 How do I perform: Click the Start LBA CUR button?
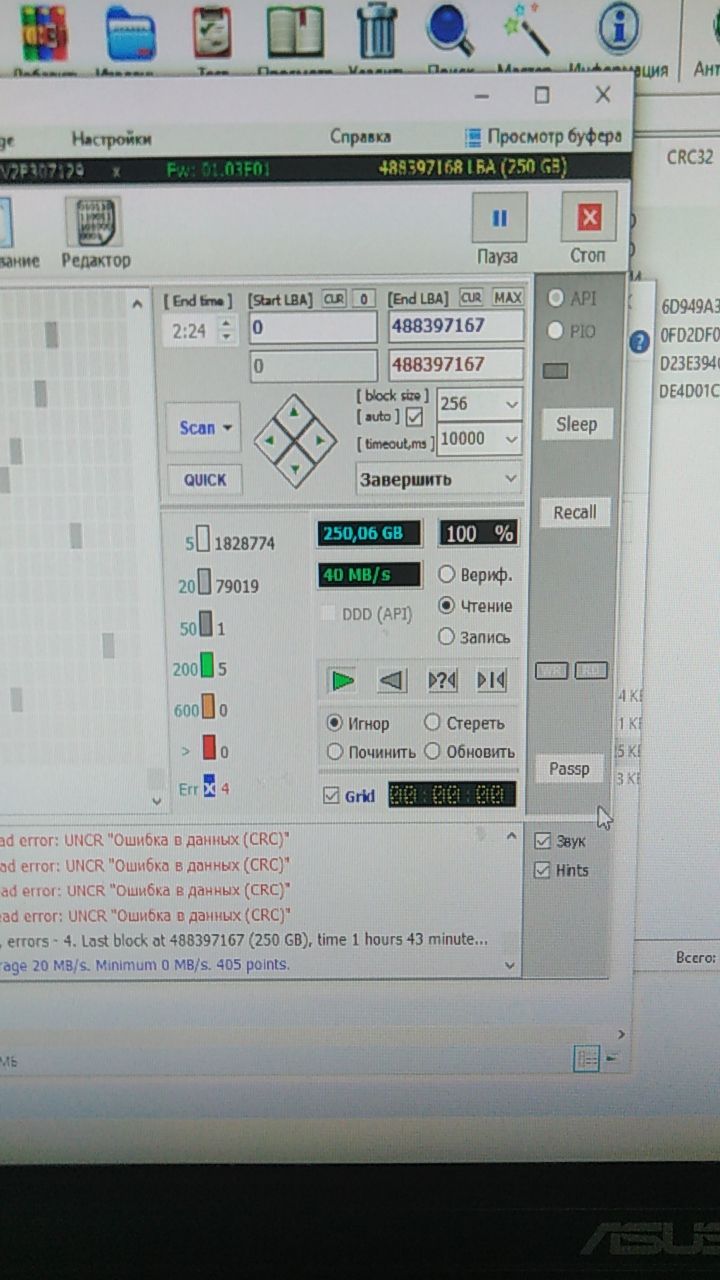point(334,299)
